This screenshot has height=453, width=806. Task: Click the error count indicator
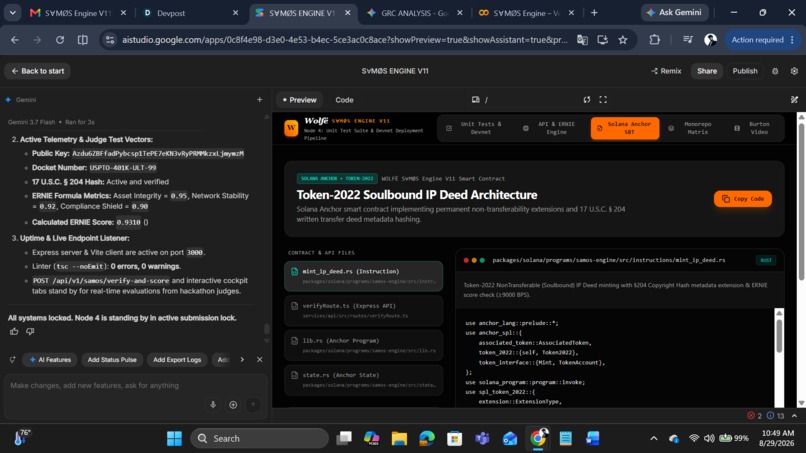pos(755,415)
